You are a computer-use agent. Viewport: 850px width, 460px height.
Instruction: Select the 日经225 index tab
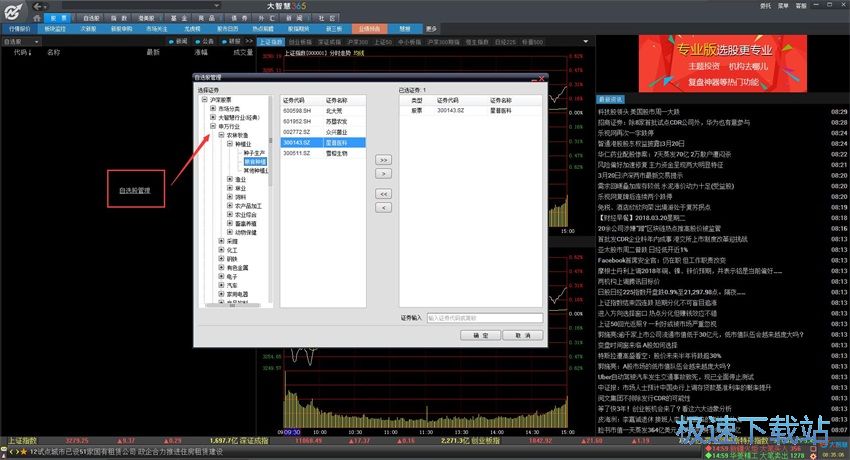[505, 42]
